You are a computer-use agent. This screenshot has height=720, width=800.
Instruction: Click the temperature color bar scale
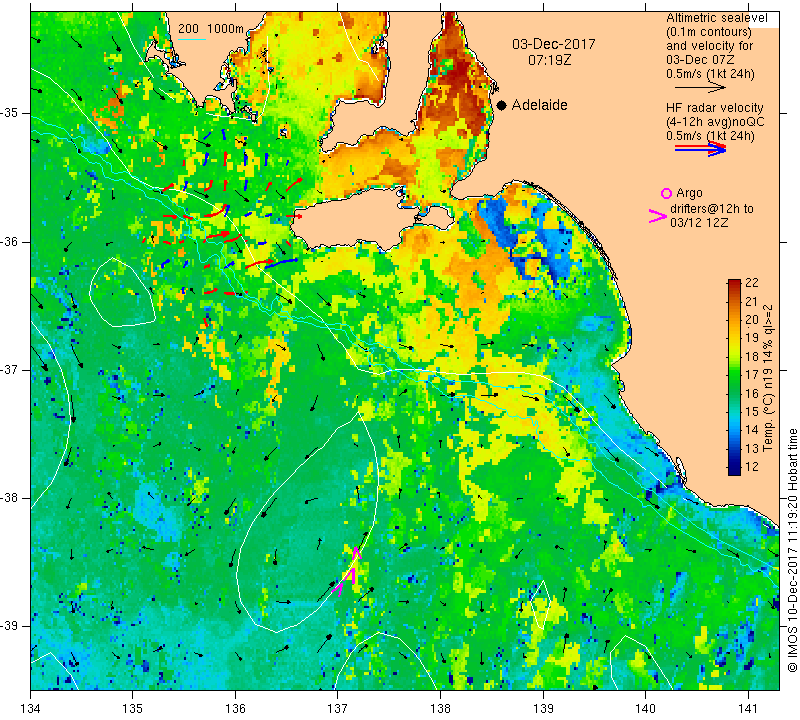tap(734, 377)
